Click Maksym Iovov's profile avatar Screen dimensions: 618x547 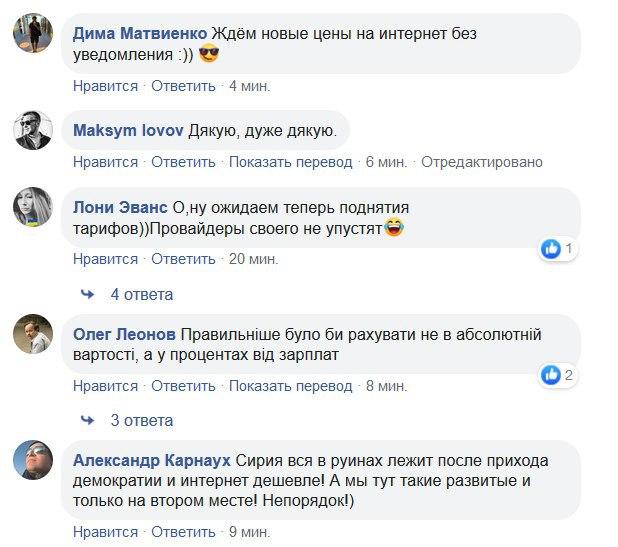32,131
